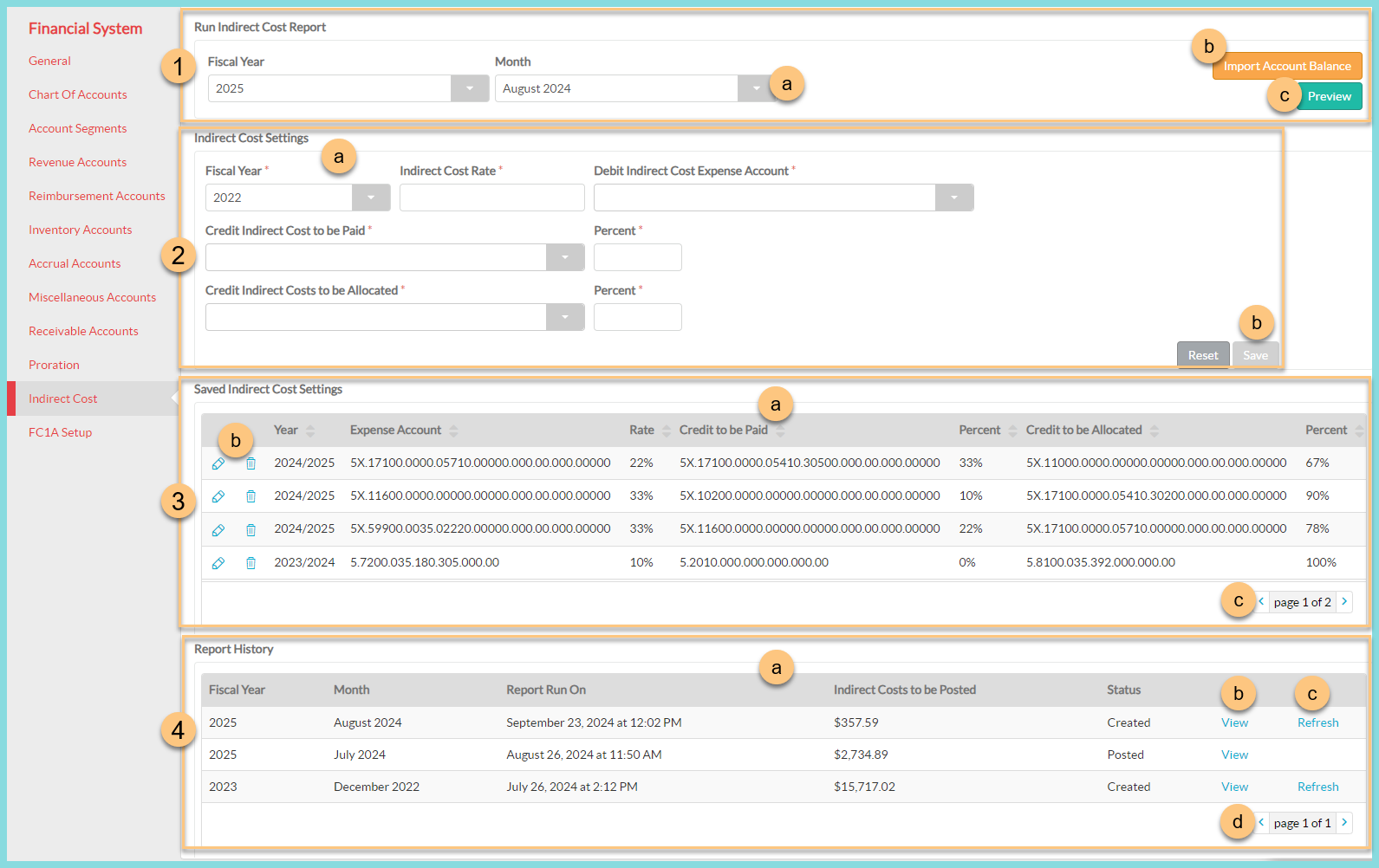1379x868 pixels.
Task: Click edit pencil for first 2024/2025 row
Action: [x=218, y=463]
